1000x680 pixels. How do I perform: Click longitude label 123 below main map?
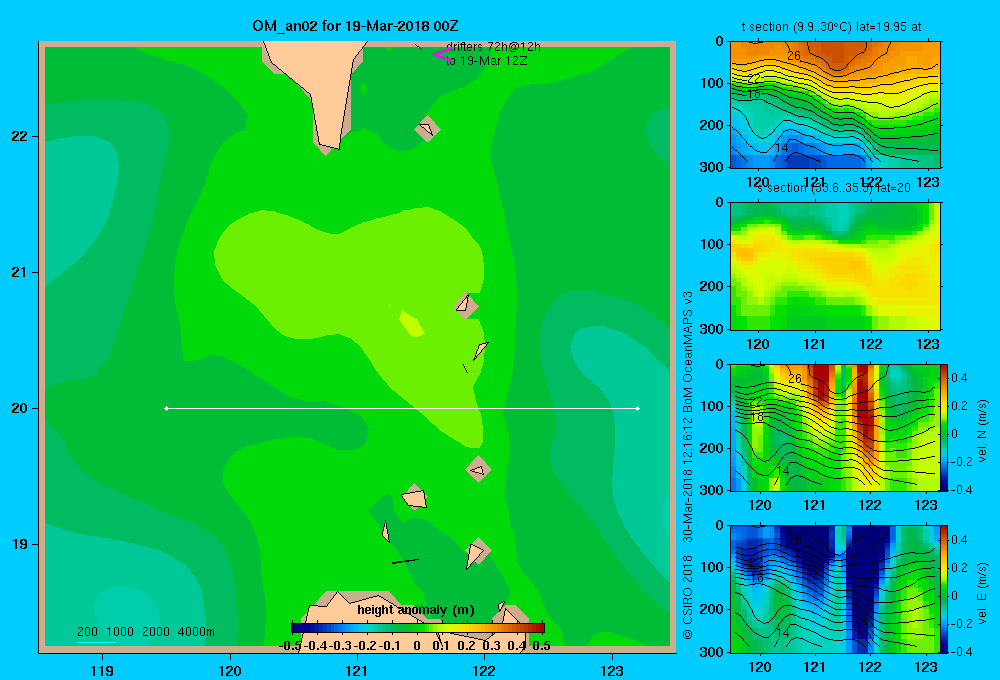click(612, 670)
